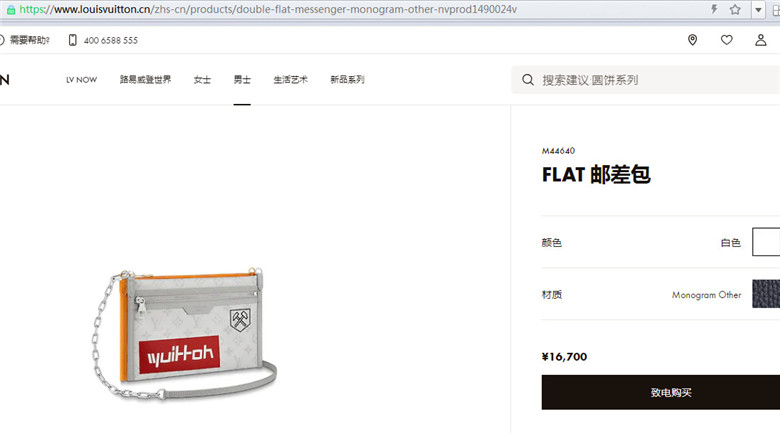Select the 男士 menu item
Screen dimensions: 780x433
point(242,80)
